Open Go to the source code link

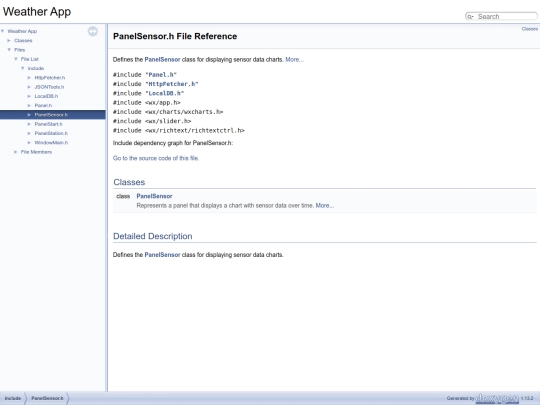tap(156, 158)
